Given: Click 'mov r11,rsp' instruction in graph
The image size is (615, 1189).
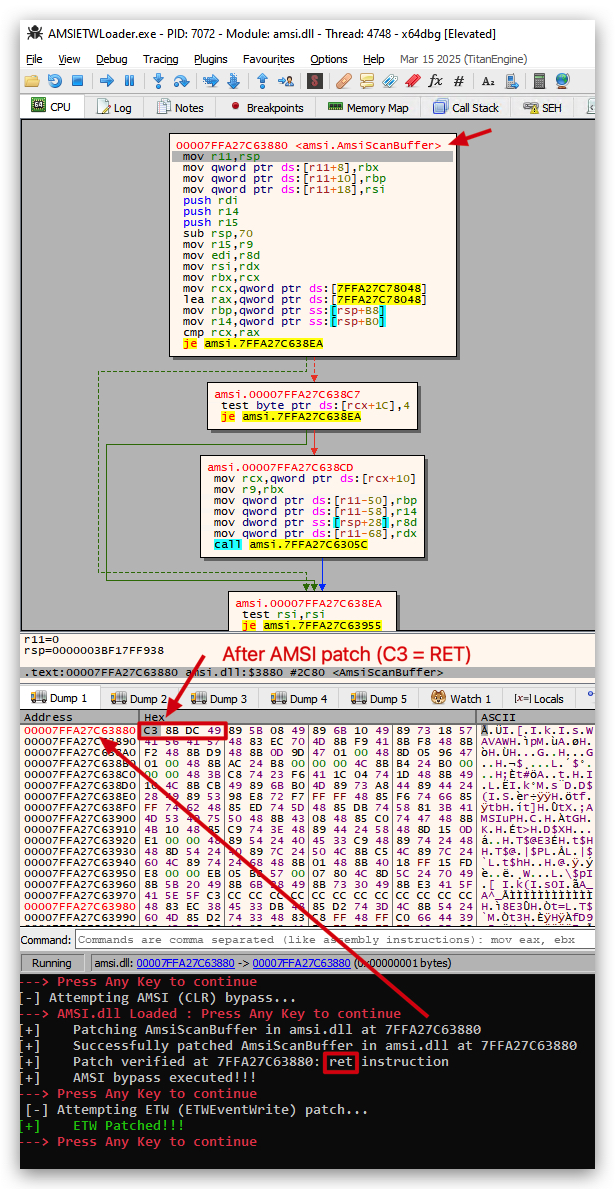Looking at the screenshot, I should [x=220, y=156].
